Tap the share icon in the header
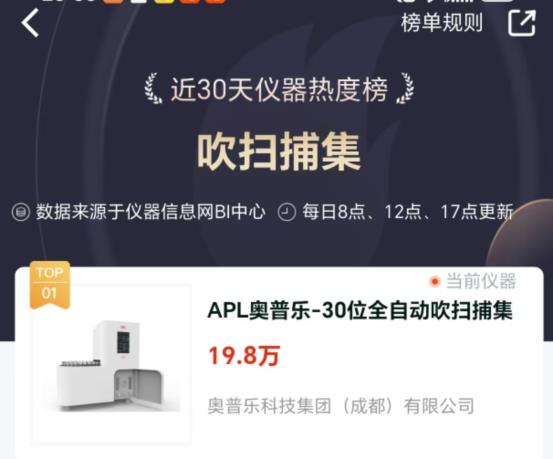 click(x=522, y=23)
